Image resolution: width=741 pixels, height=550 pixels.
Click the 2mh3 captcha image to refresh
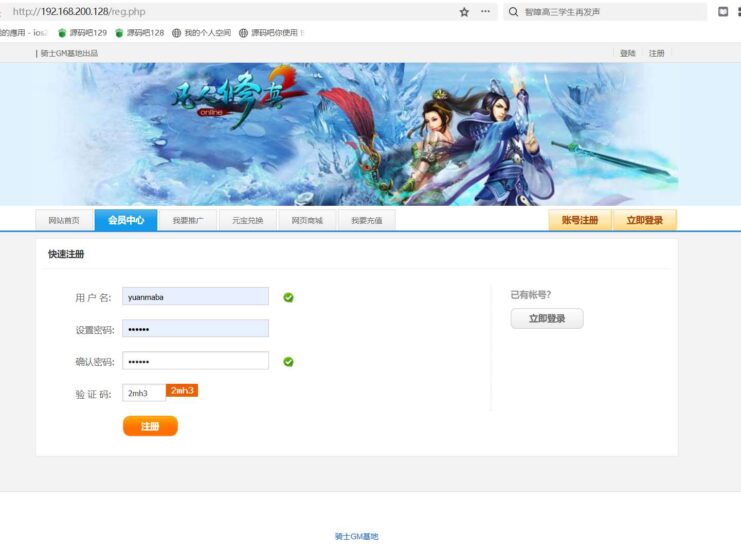tap(182, 391)
